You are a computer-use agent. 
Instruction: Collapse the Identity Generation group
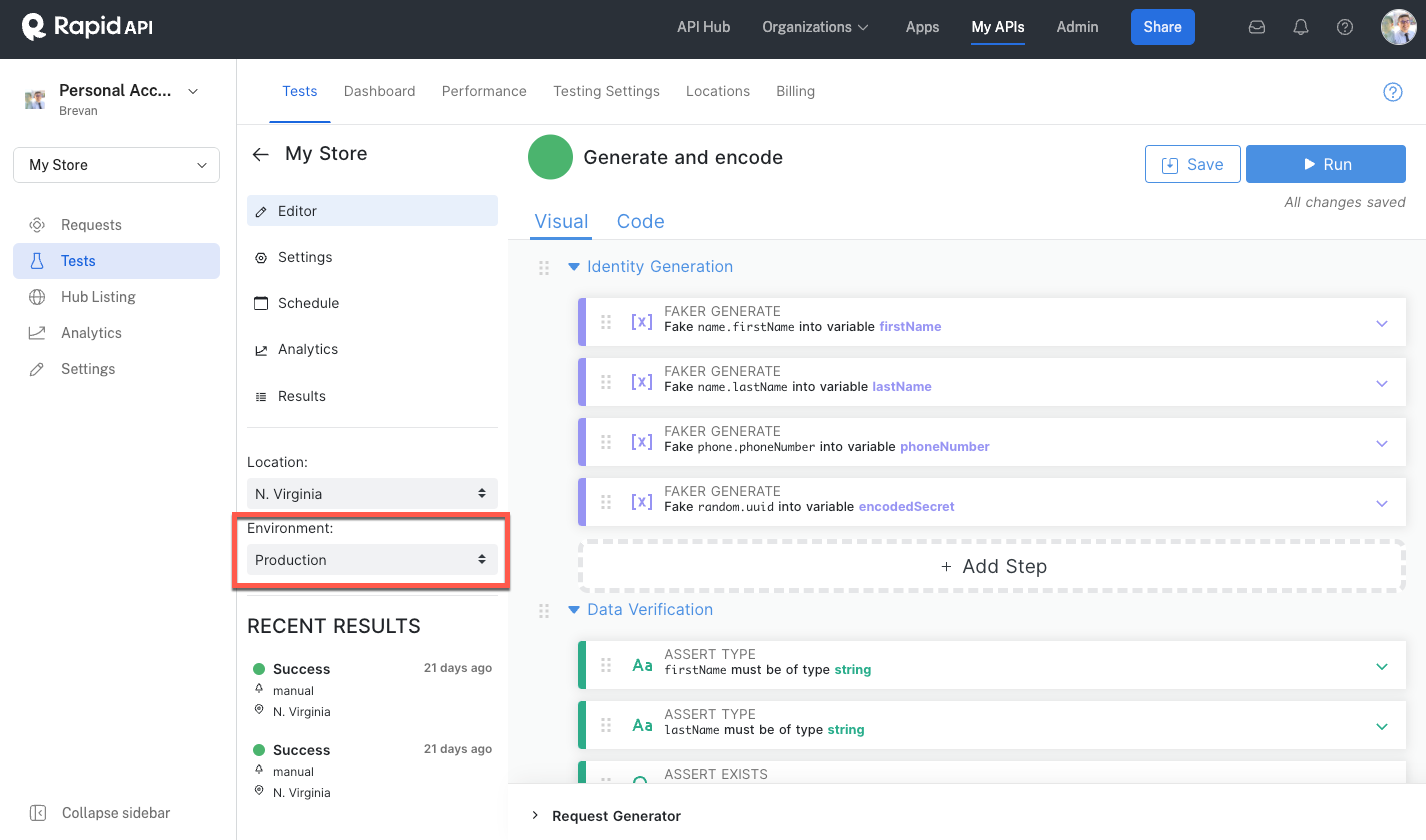pos(574,267)
